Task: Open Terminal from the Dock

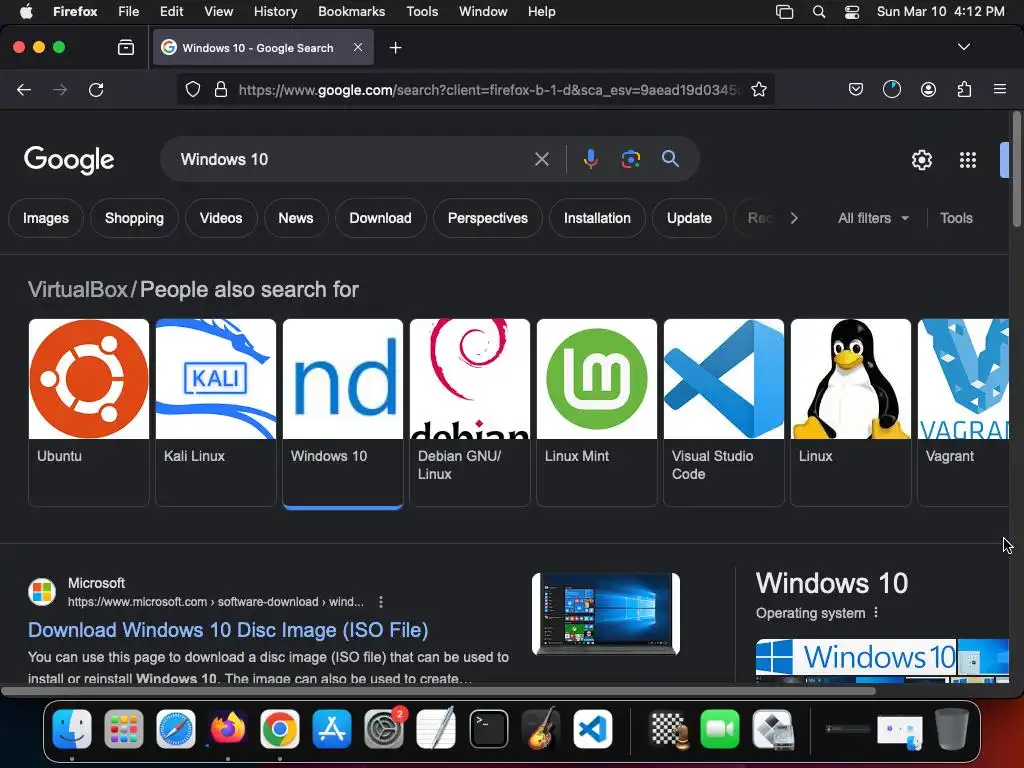Action: coord(488,729)
